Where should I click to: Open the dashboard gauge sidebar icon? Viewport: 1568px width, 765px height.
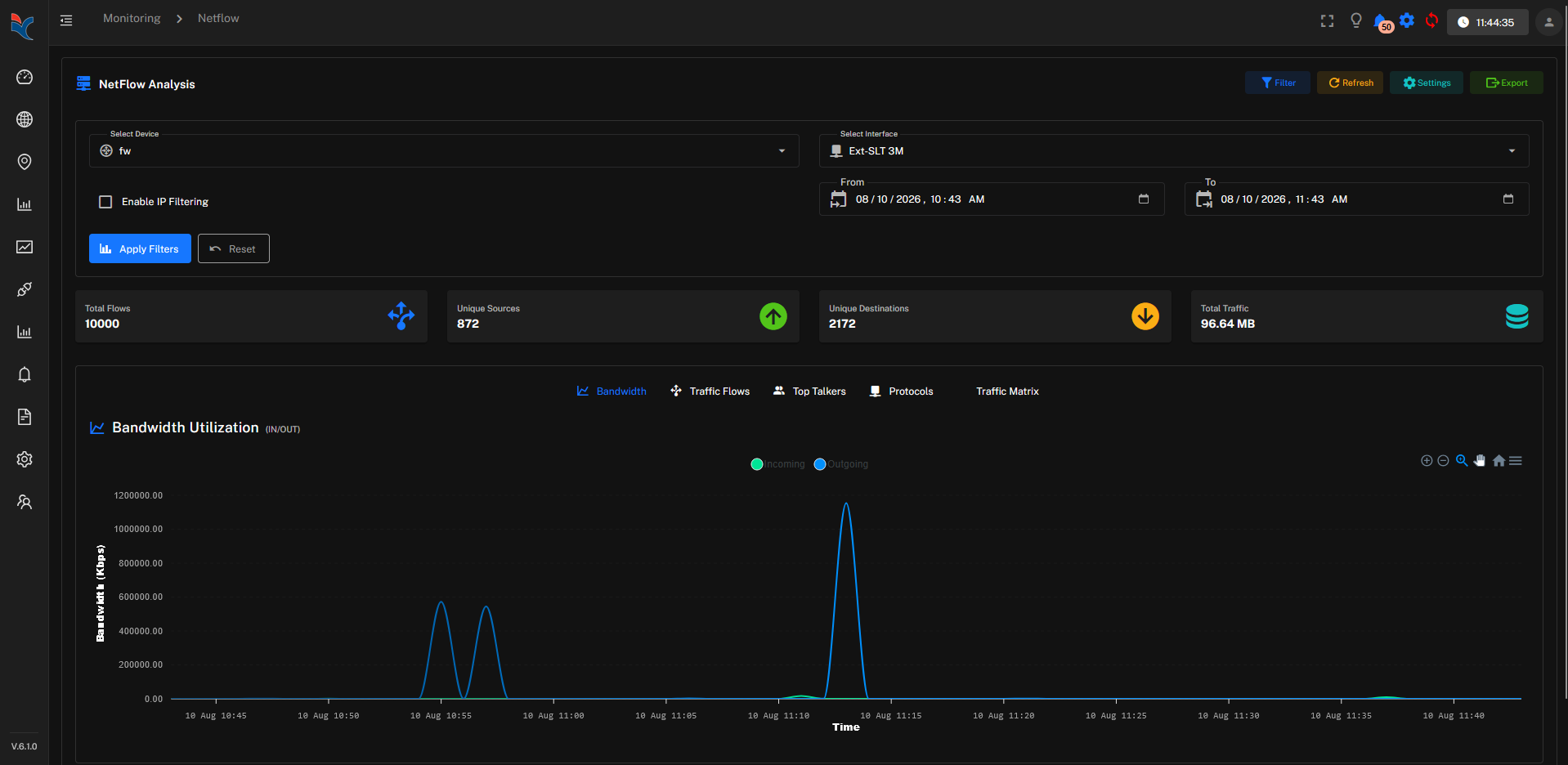point(25,77)
